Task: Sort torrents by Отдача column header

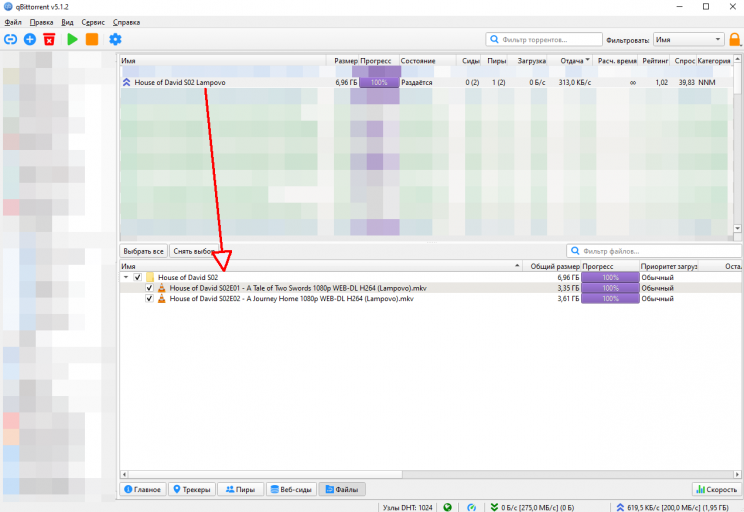Action: 571,61
